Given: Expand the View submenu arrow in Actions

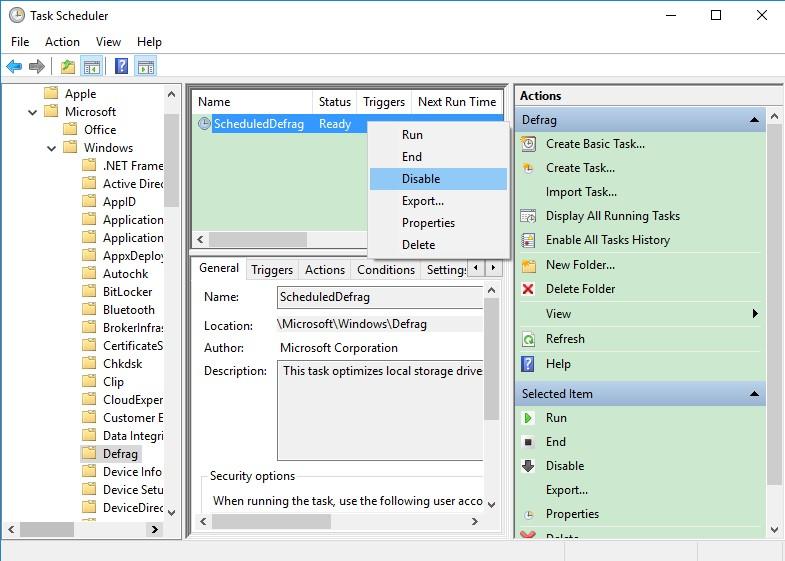Looking at the screenshot, I should (x=755, y=314).
